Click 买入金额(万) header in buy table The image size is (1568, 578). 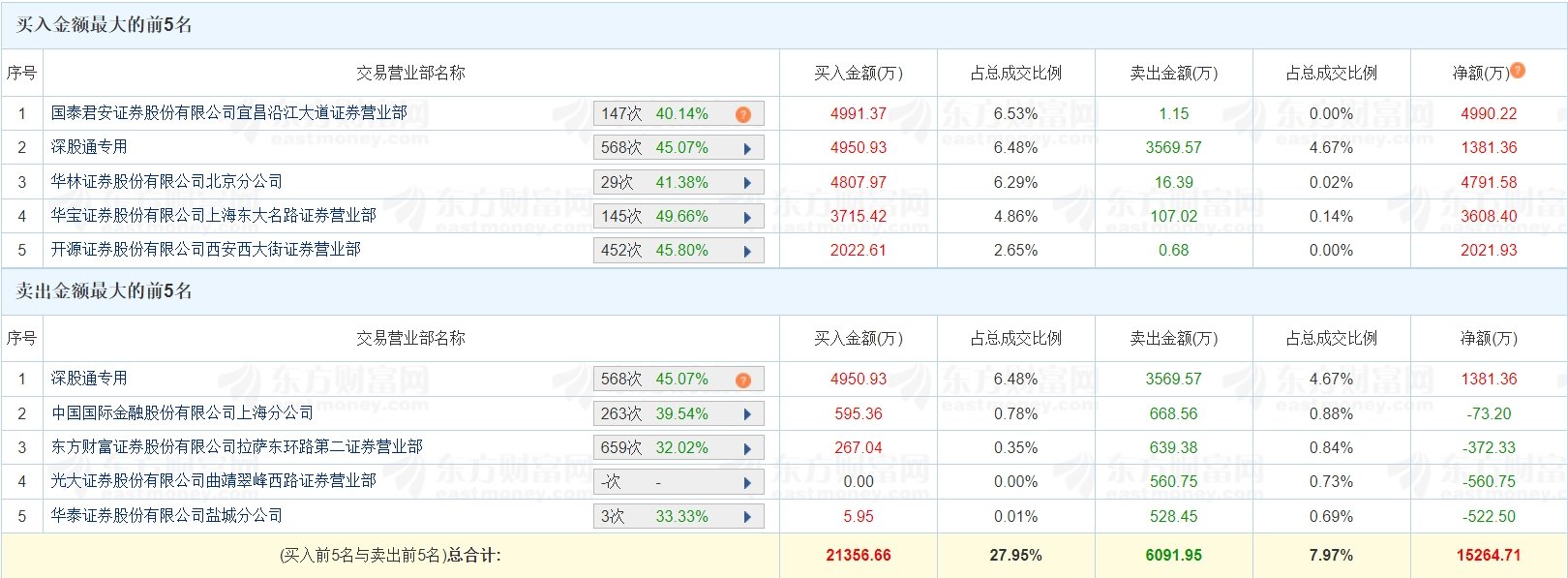859,74
